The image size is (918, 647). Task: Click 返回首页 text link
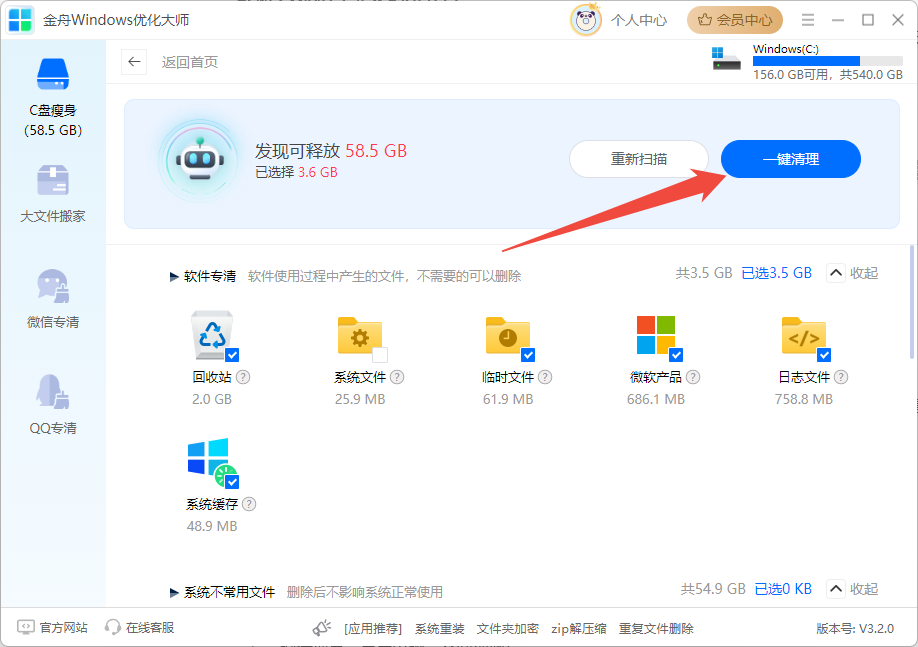click(x=190, y=62)
